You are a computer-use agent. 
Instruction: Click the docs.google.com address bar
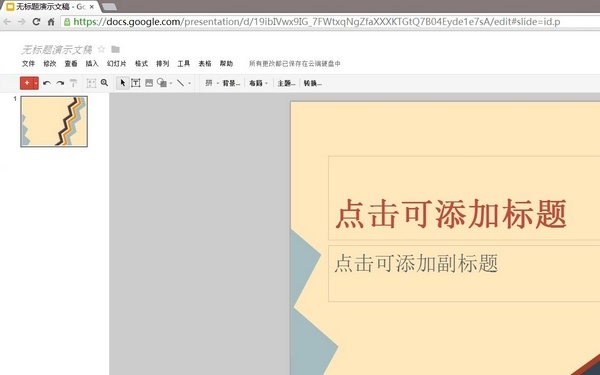click(x=331, y=22)
